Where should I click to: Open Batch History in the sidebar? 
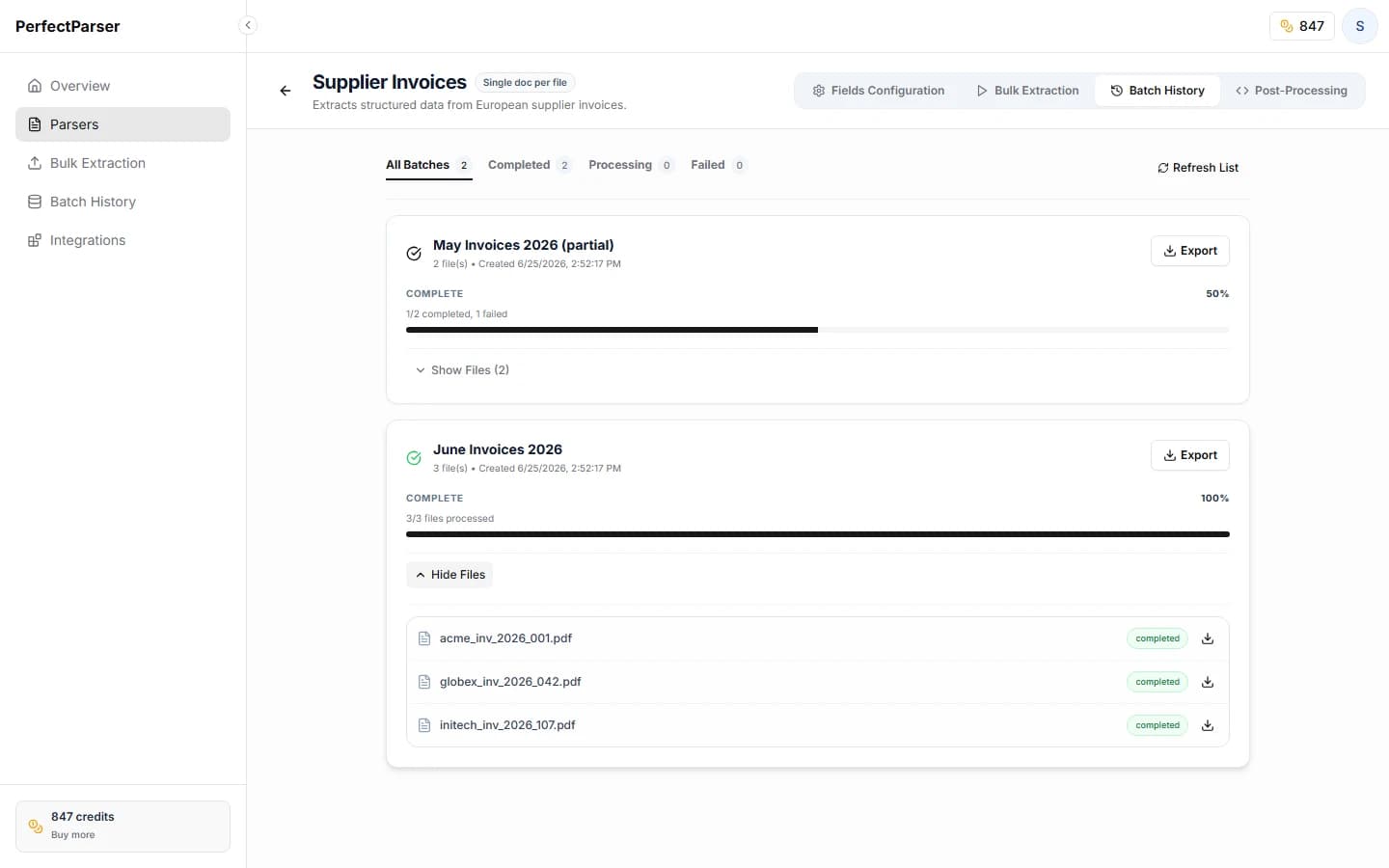(x=123, y=202)
